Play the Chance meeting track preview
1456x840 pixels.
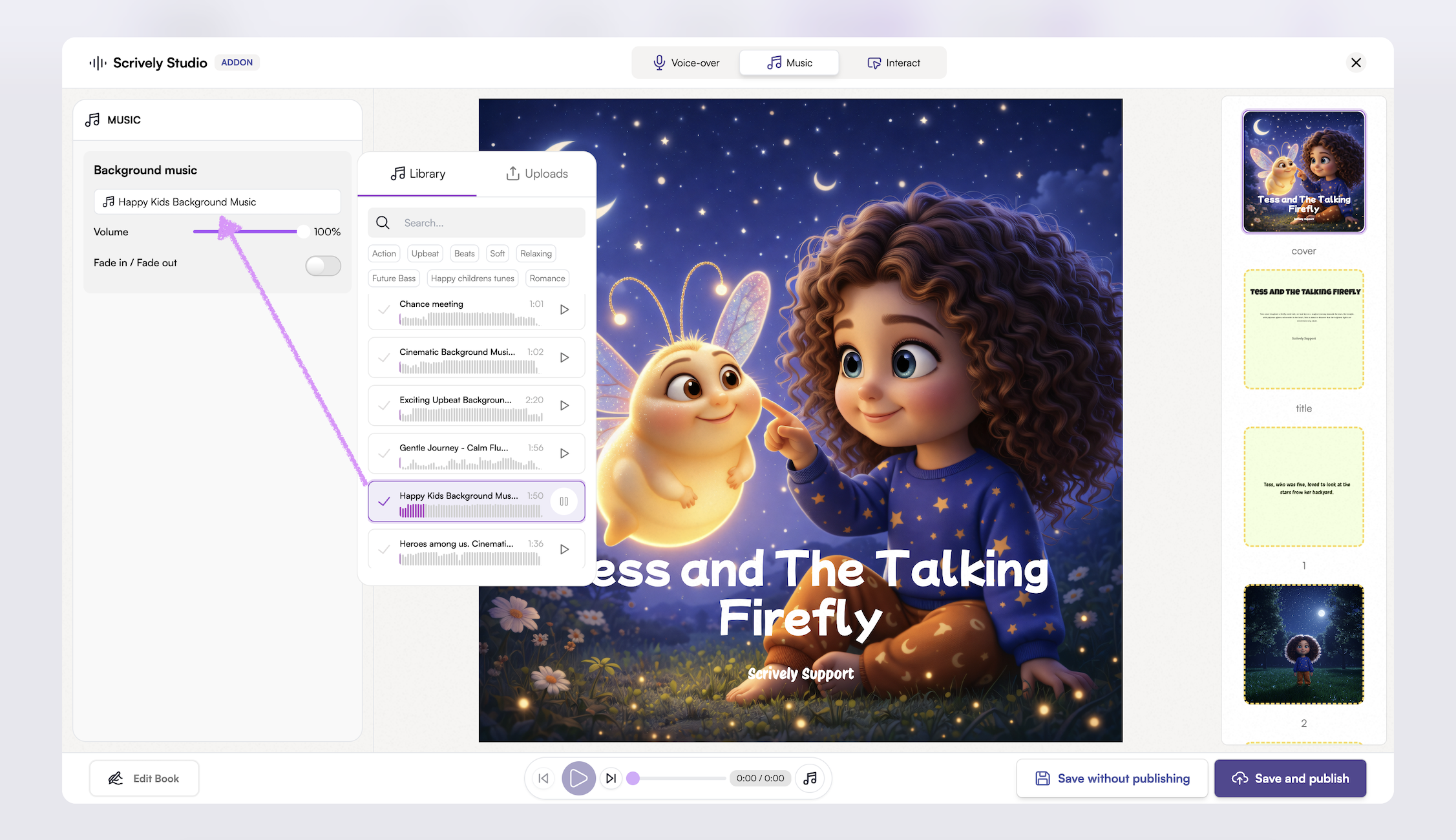click(564, 310)
